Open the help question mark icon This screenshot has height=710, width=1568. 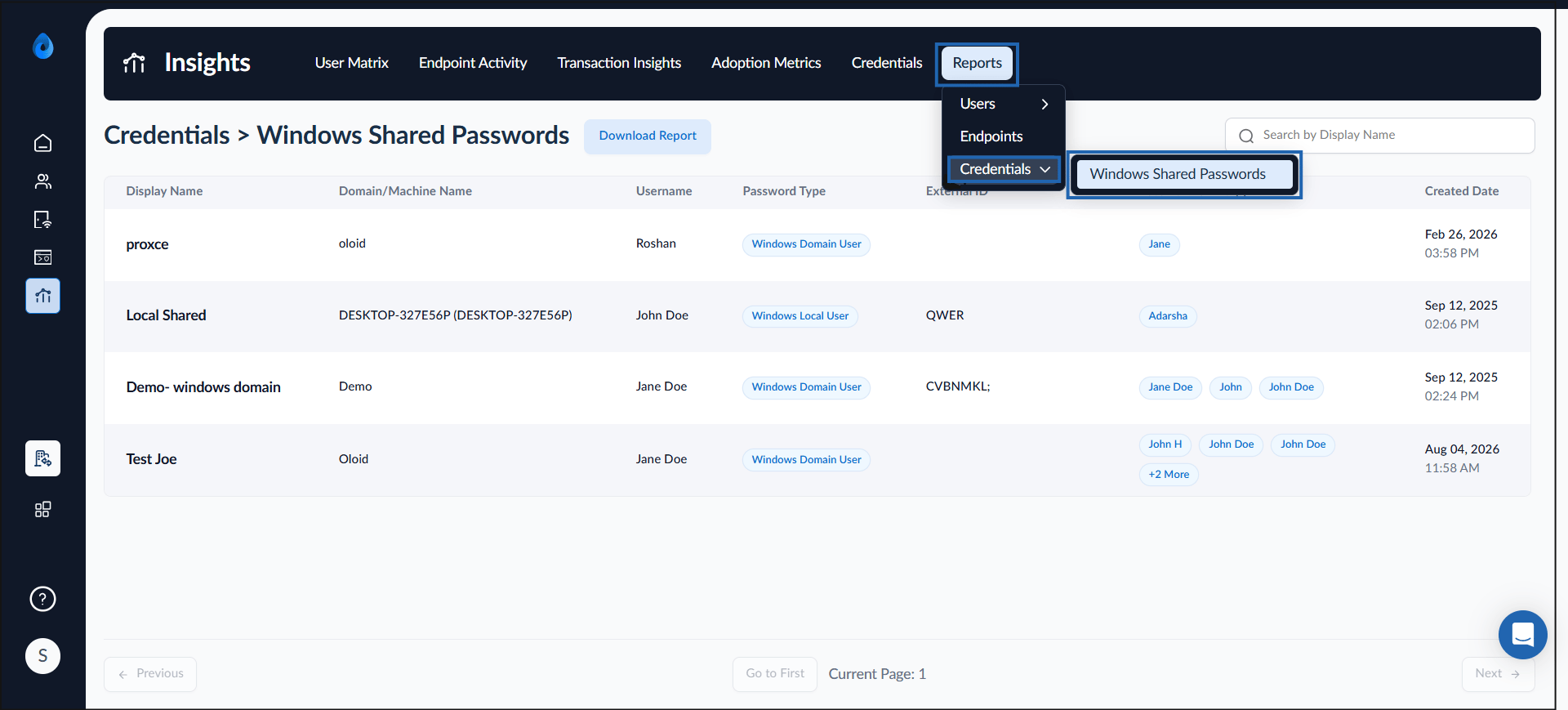point(43,599)
